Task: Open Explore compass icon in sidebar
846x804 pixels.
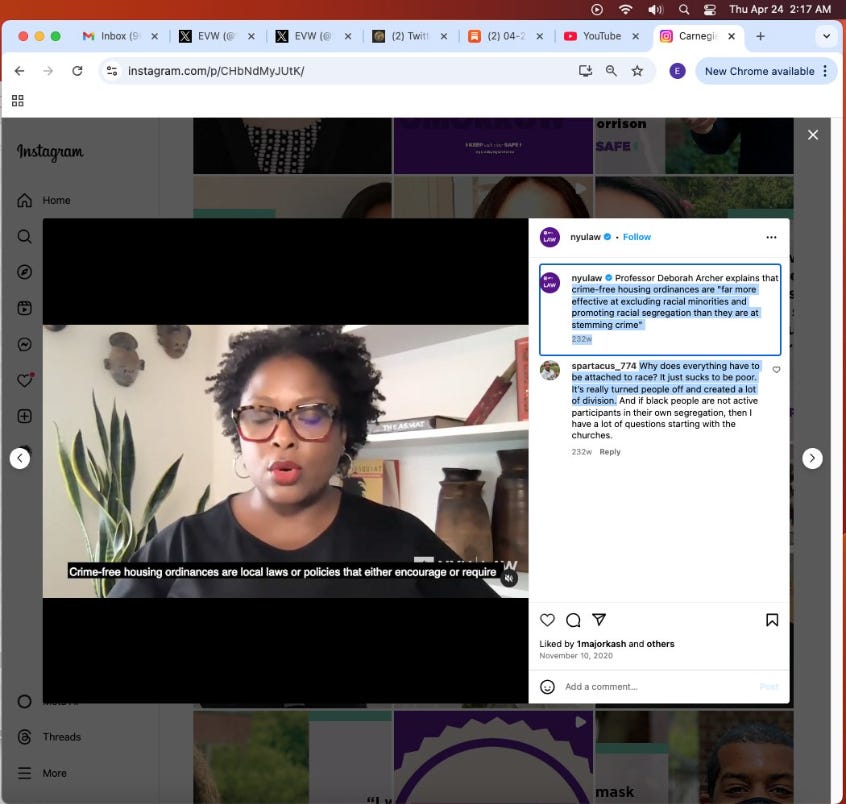Action: tap(24, 272)
